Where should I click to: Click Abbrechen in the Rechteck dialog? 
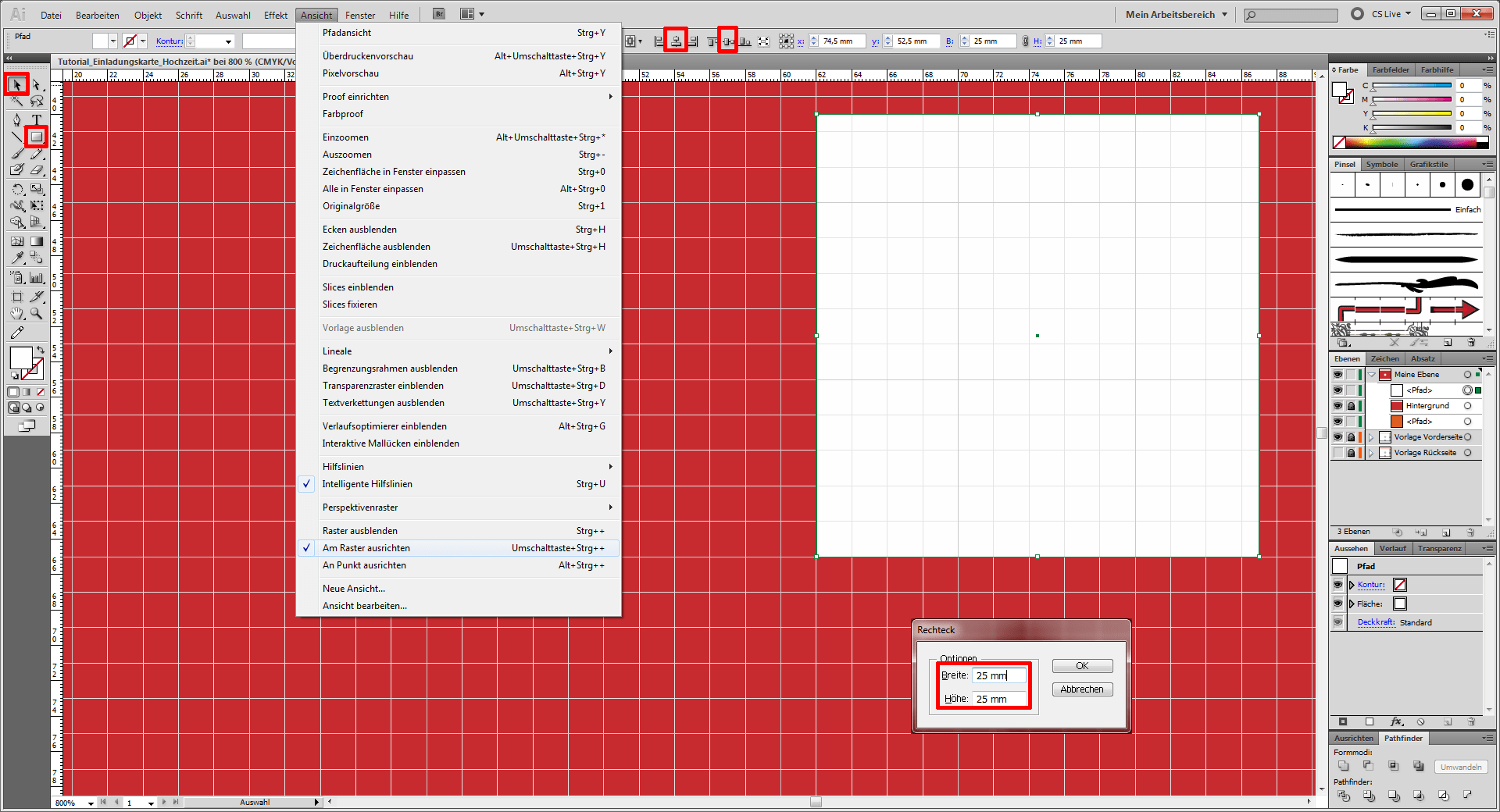(1082, 689)
